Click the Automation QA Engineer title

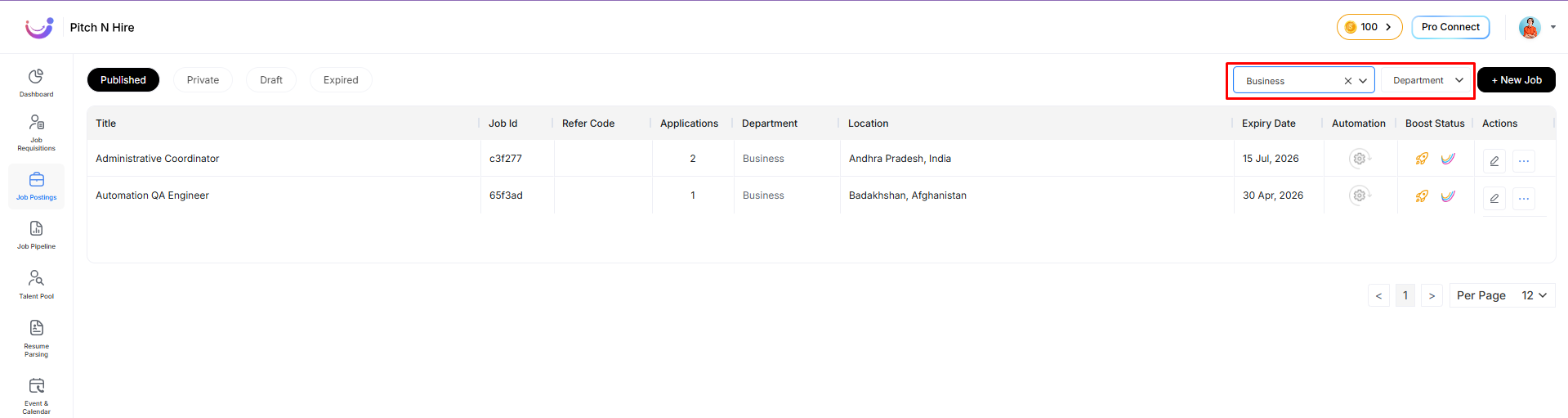[152, 196]
